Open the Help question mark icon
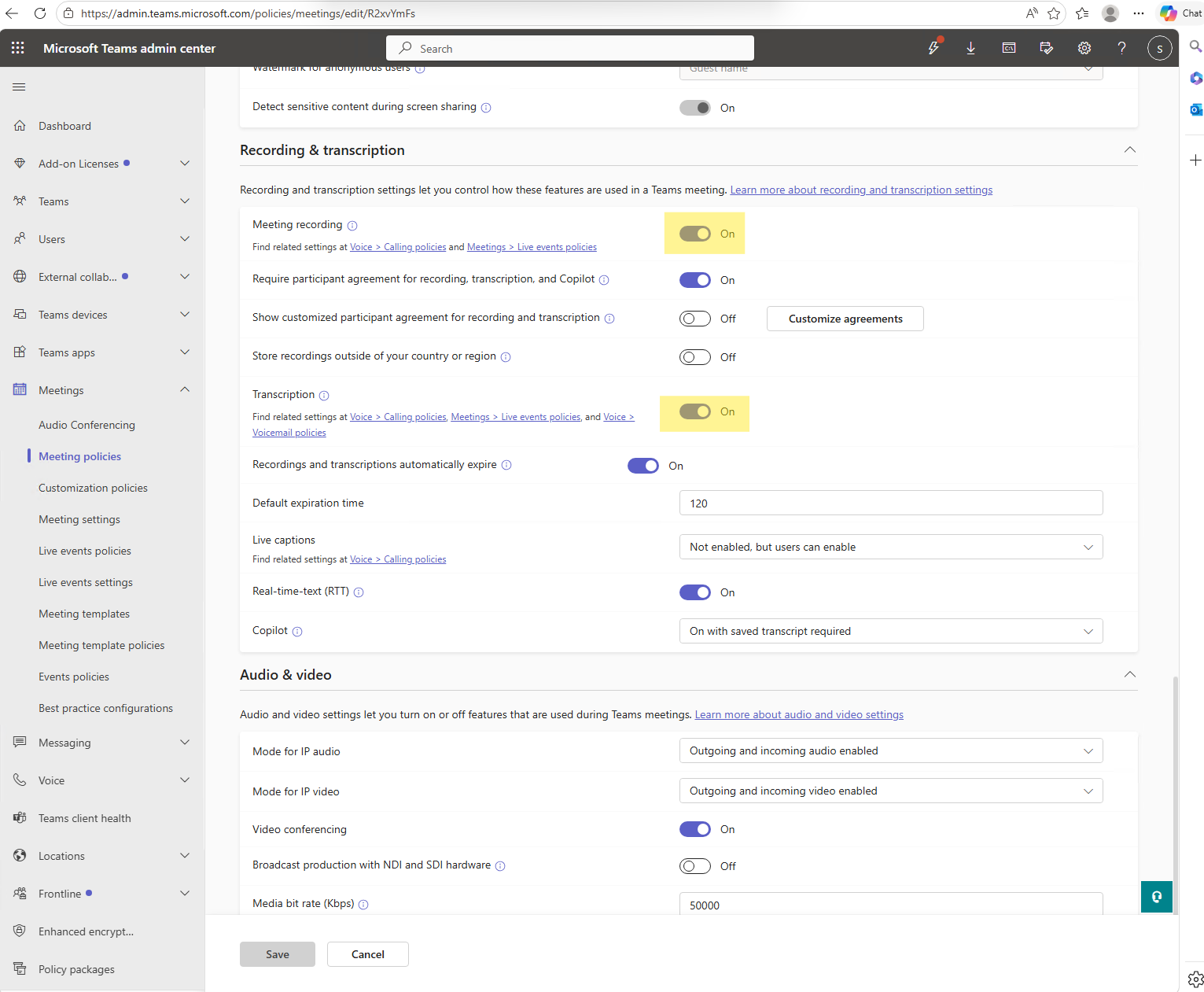 1121,48
